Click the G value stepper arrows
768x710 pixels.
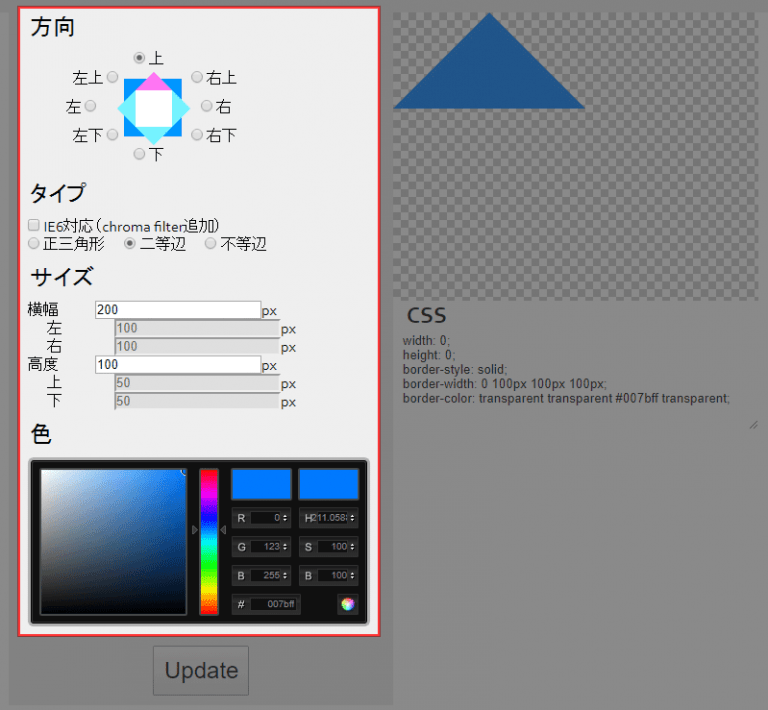(x=287, y=547)
